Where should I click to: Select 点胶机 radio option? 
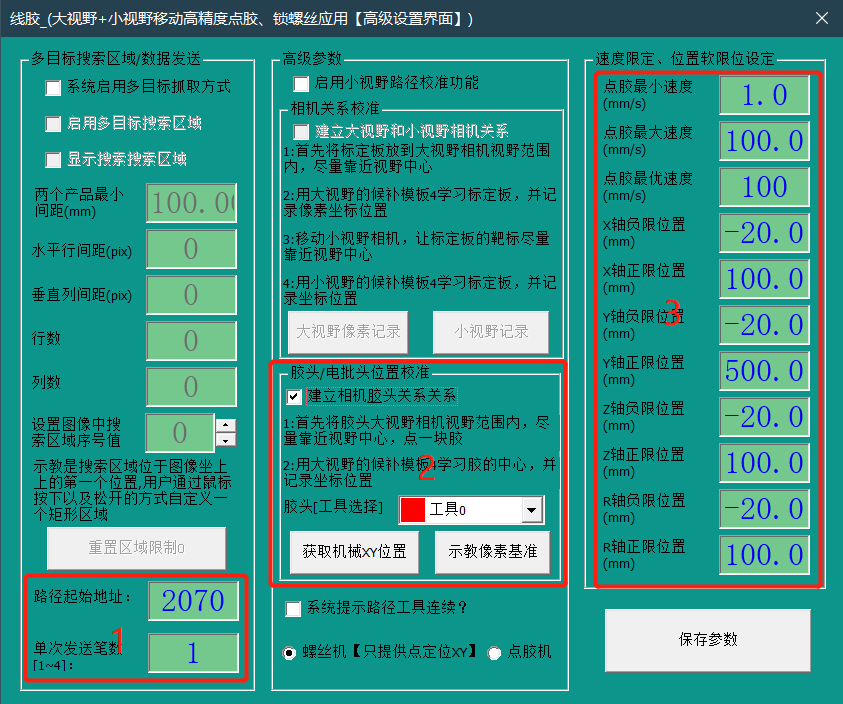tap(494, 652)
